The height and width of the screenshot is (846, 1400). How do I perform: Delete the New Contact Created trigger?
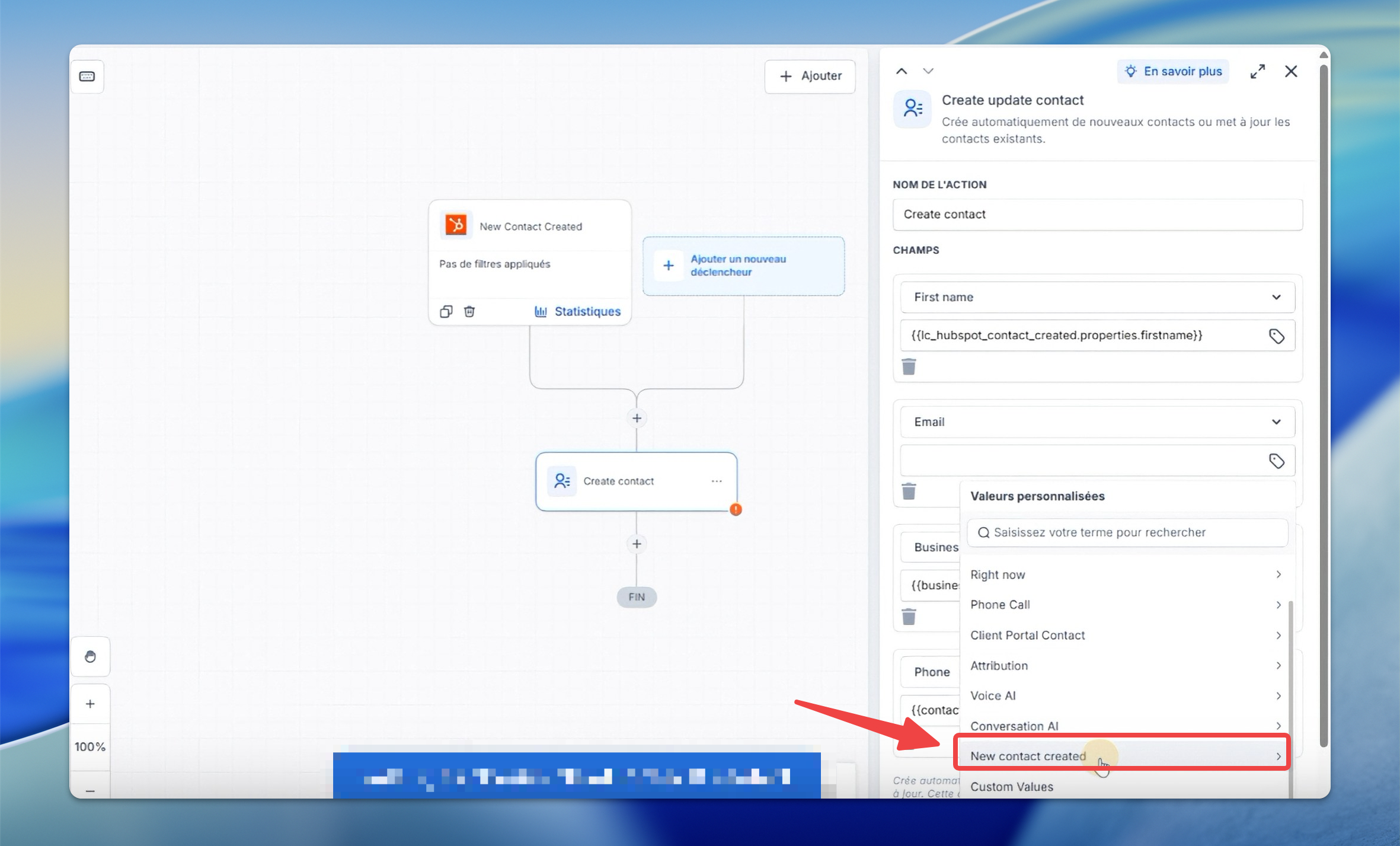tap(469, 311)
